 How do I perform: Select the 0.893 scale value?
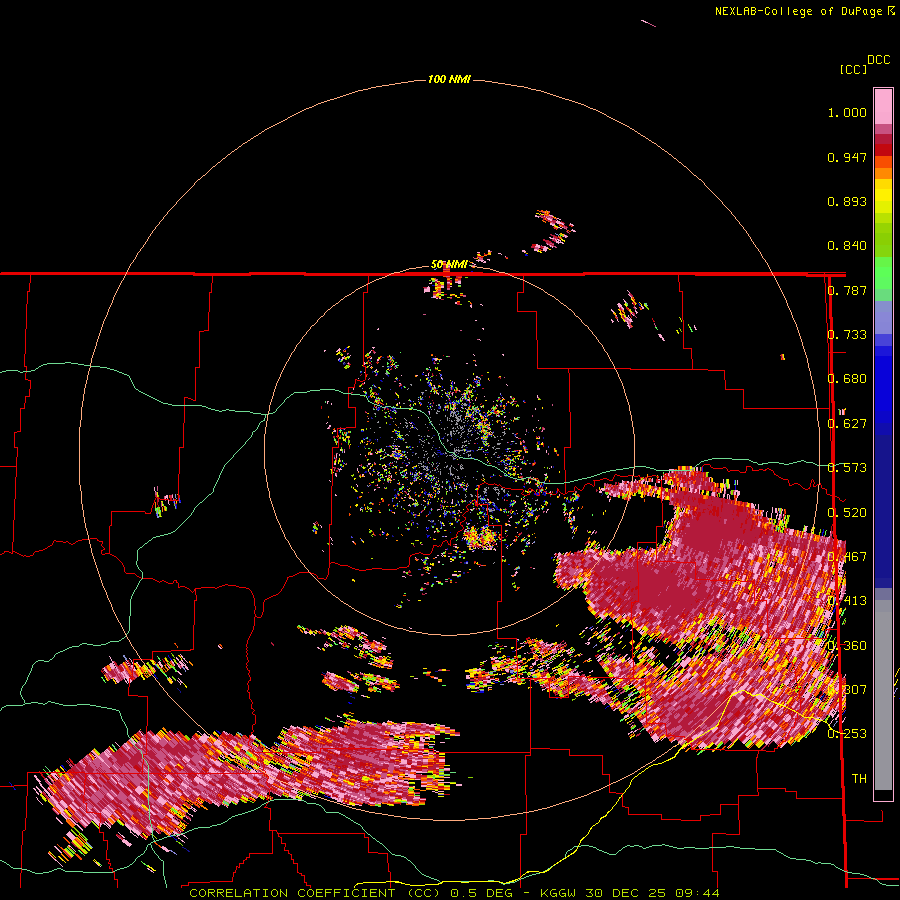coord(847,201)
